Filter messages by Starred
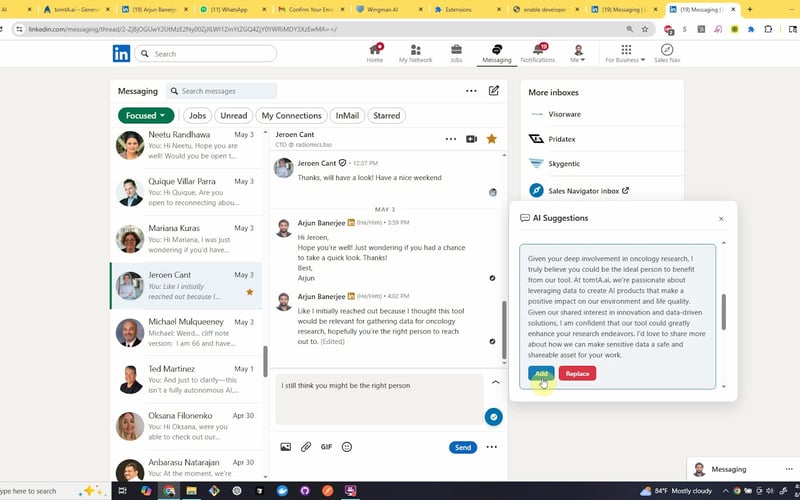The height and width of the screenshot is (500, 800). (386, 115)
